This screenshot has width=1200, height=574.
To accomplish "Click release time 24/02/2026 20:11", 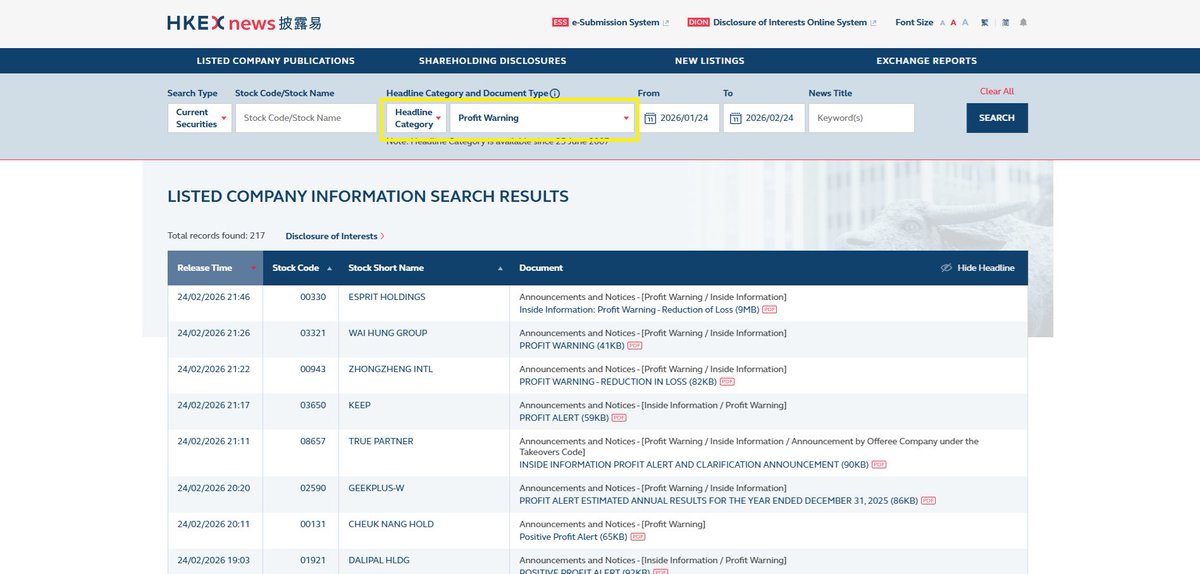I will [214, 525].
